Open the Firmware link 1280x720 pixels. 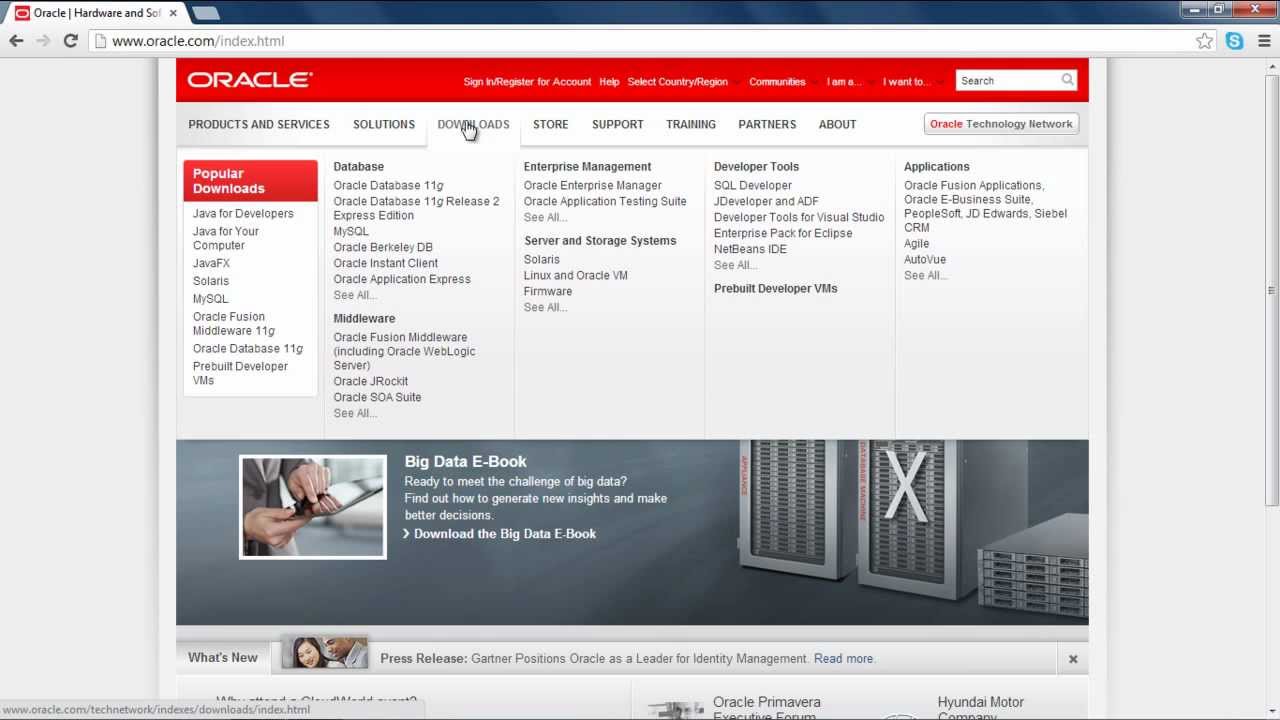pyautogui.click(x=548, y=291)
